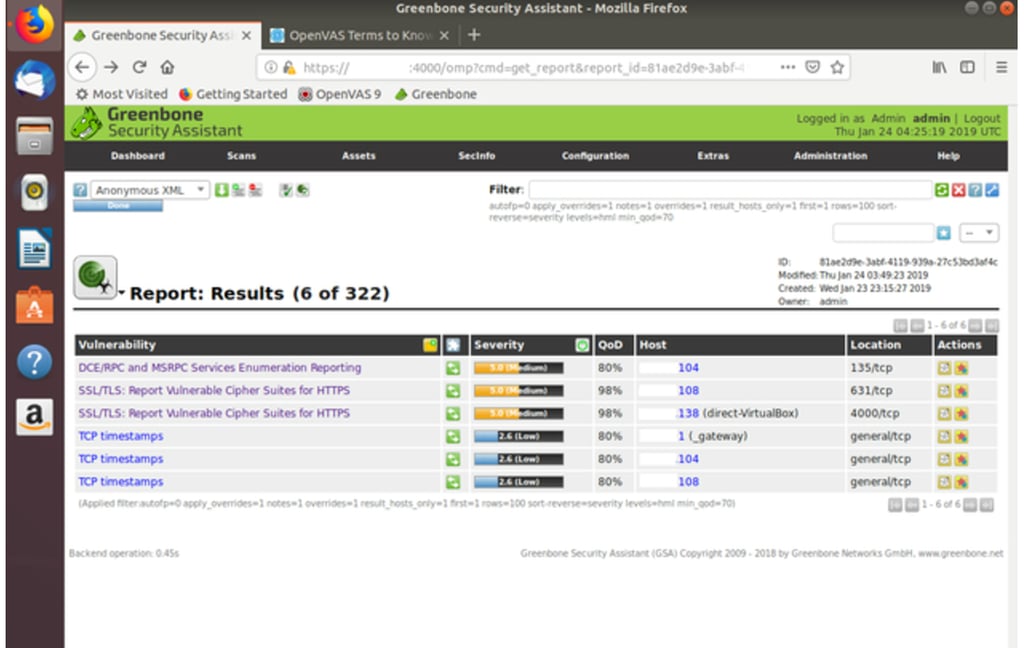This screenshot has height=648, width=1024.
Task: Open corresponding results icon
Action: pos(302,190)
